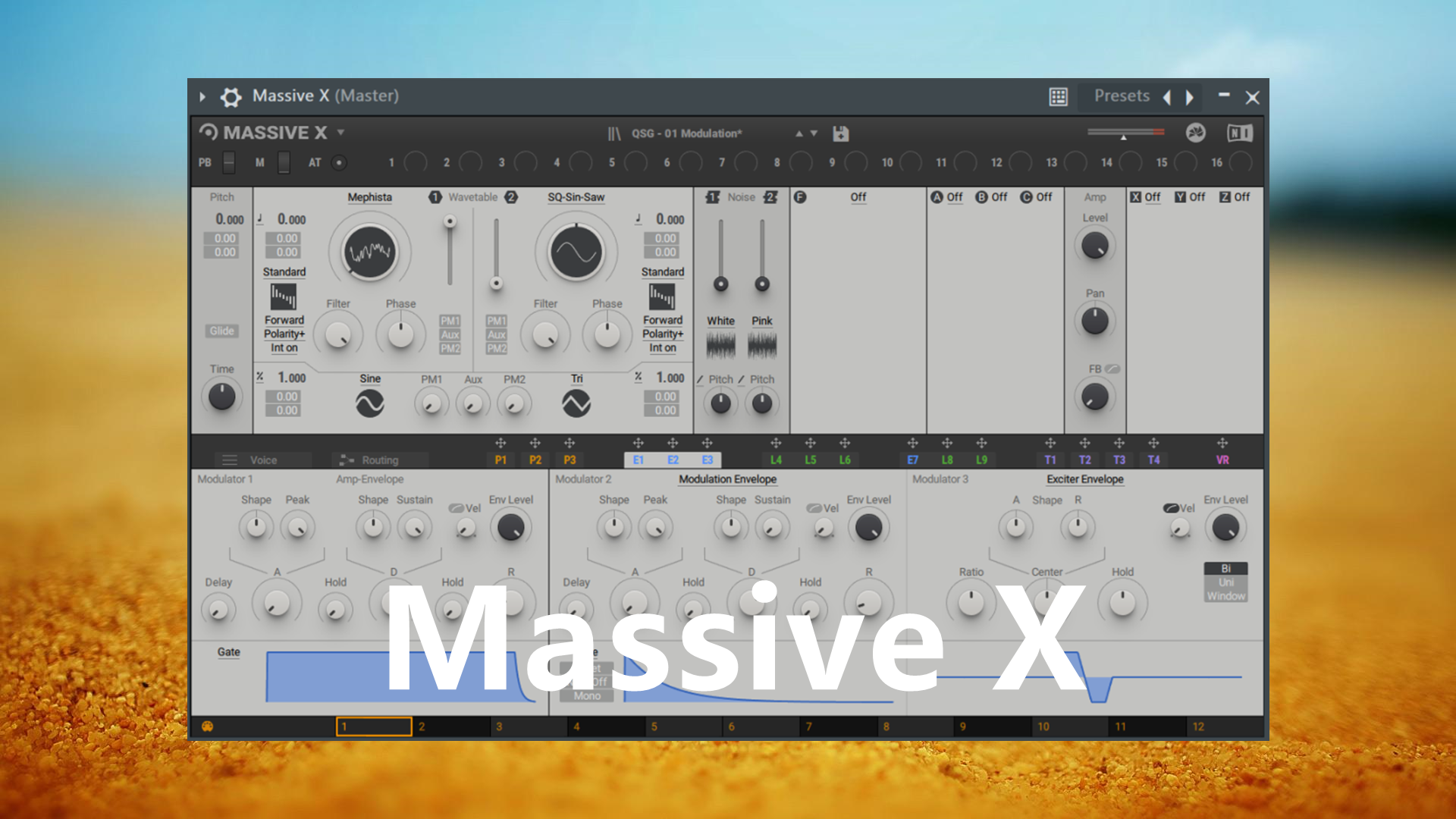1456x819 pixels.
Task: Open the Mephista wavetable selector
Action: coord(370,197)
